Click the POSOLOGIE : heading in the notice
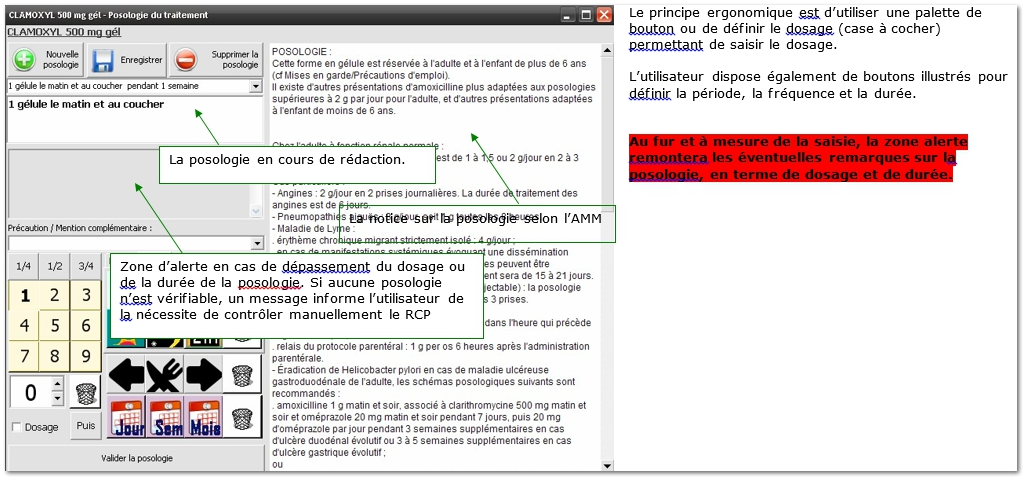Viewport: 1026px width, 480px height. pyautogui.click(x=302, y=52)
